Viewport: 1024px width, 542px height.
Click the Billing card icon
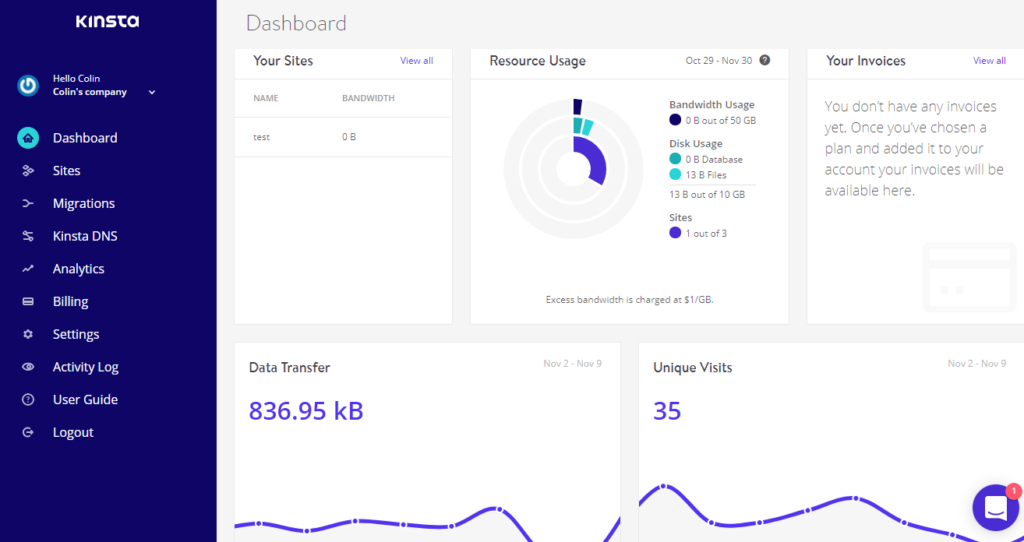[28, 302]
